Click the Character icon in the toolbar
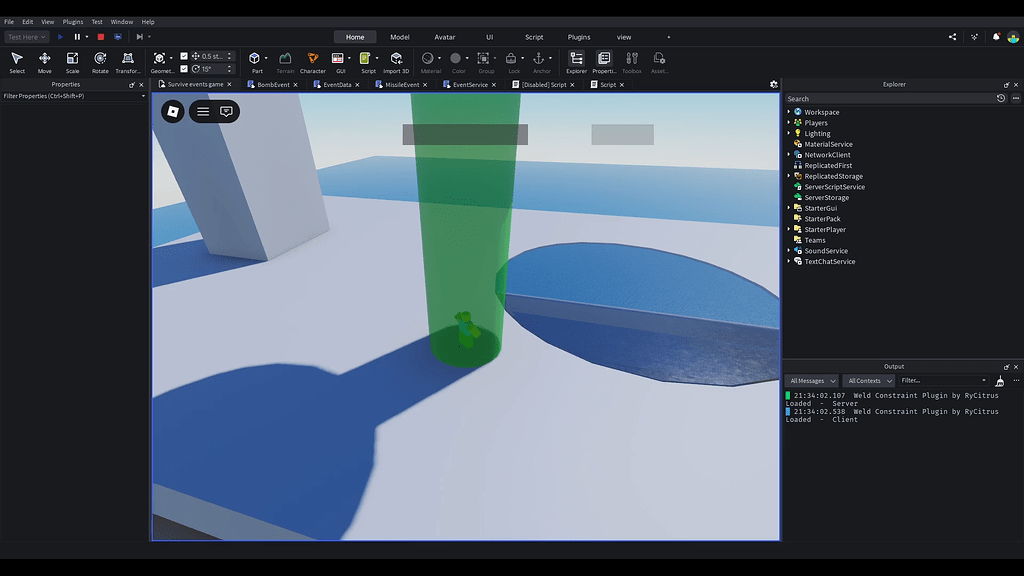This screenshot has height=576, width=1024. 312,62
